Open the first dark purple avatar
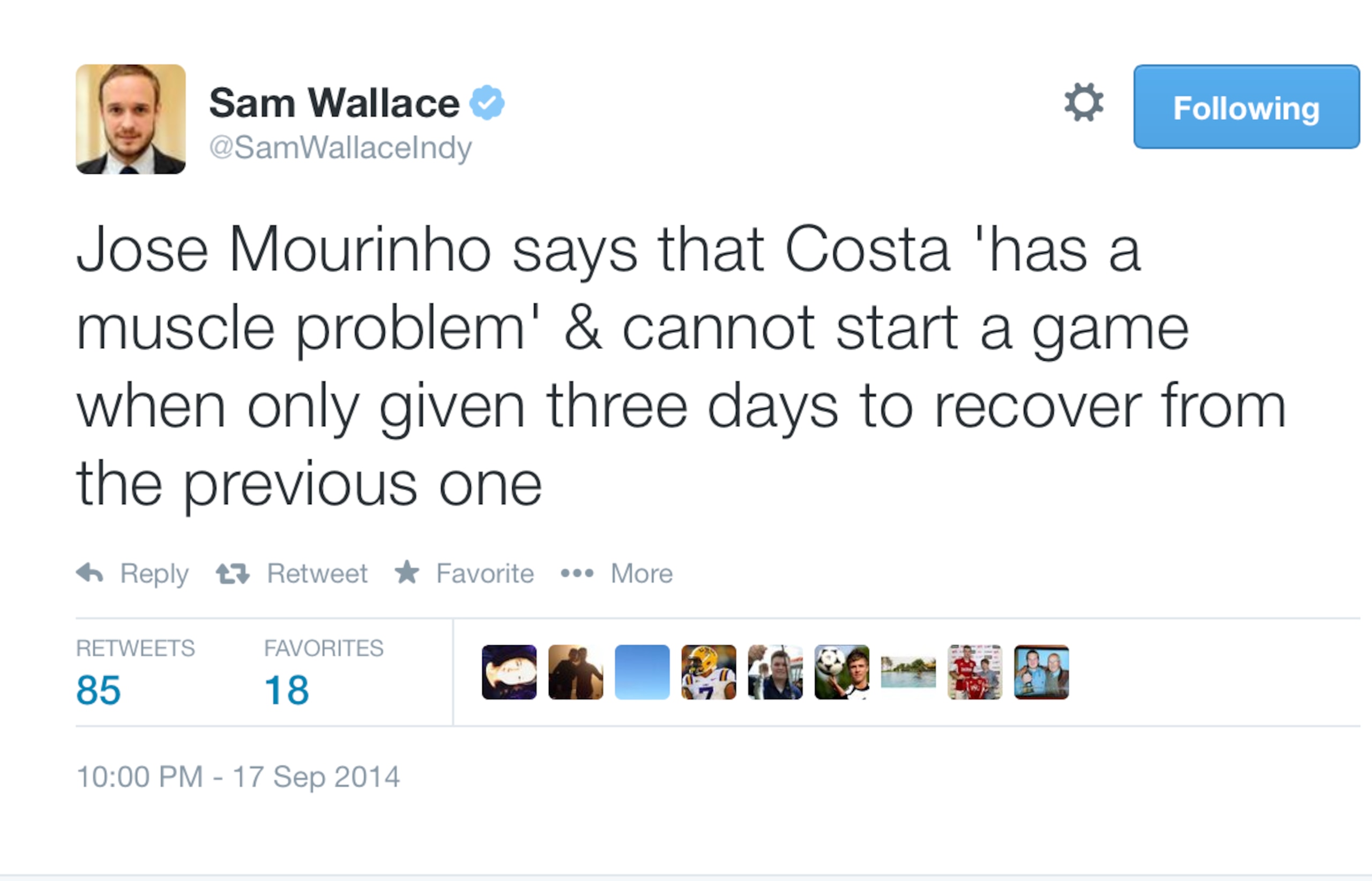This screenshot has width=1372, height=881. 509,672
